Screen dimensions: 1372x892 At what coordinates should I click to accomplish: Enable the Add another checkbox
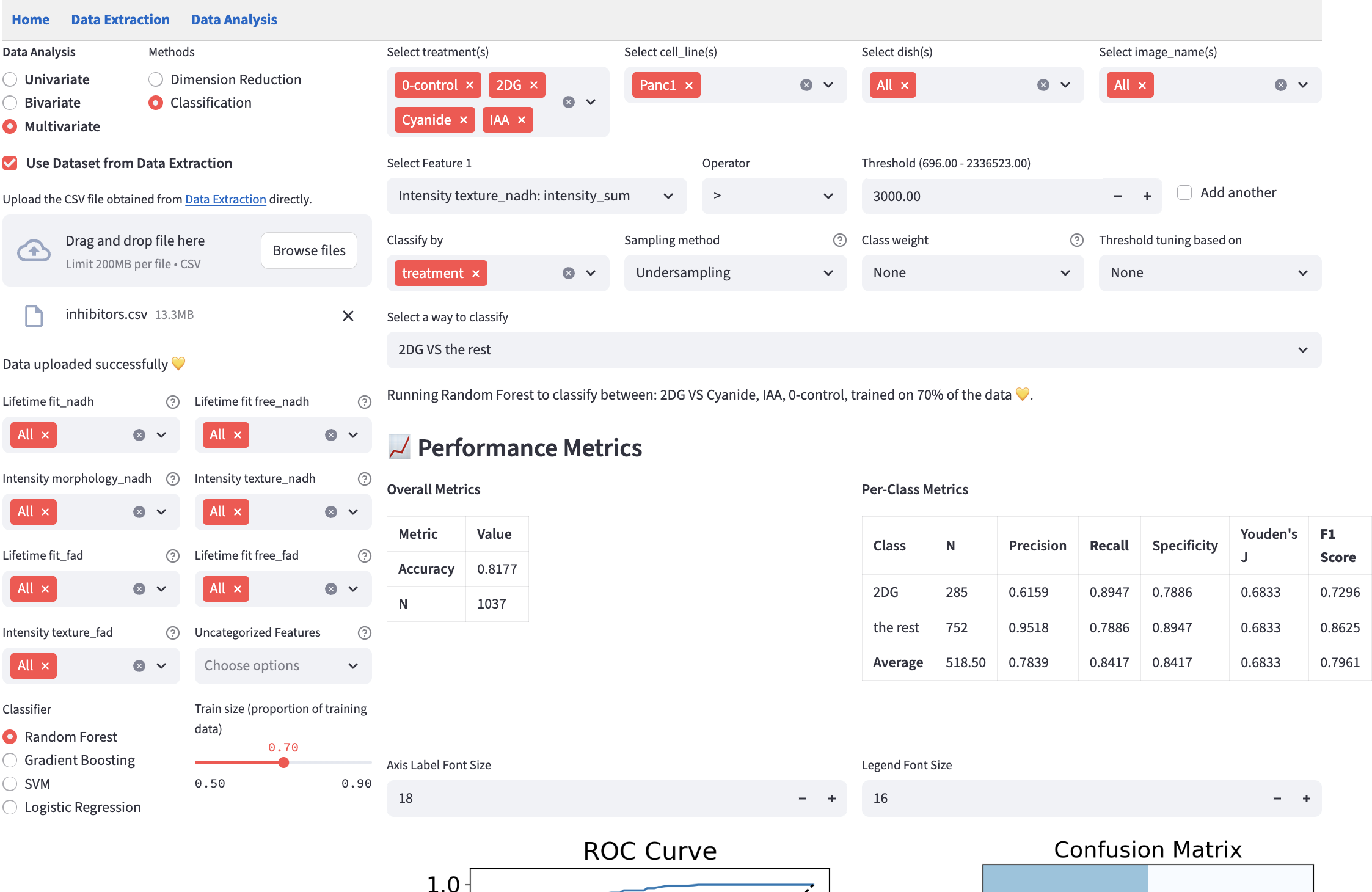(x=1184, y=193)
